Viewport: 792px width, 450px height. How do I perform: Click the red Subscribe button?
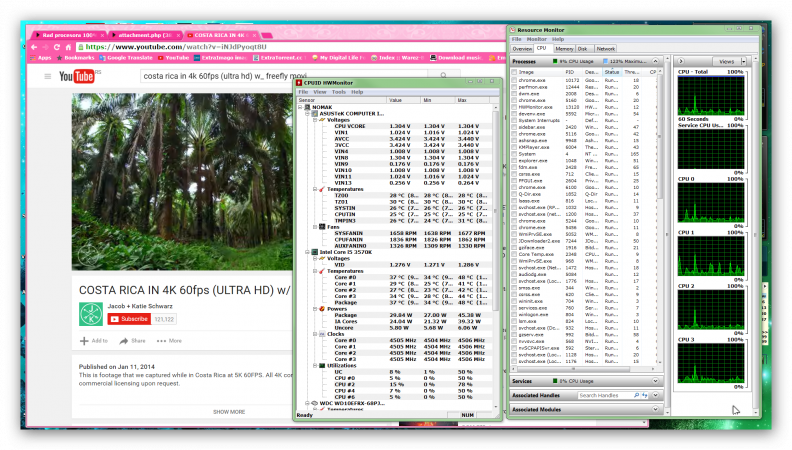point(129,319)
